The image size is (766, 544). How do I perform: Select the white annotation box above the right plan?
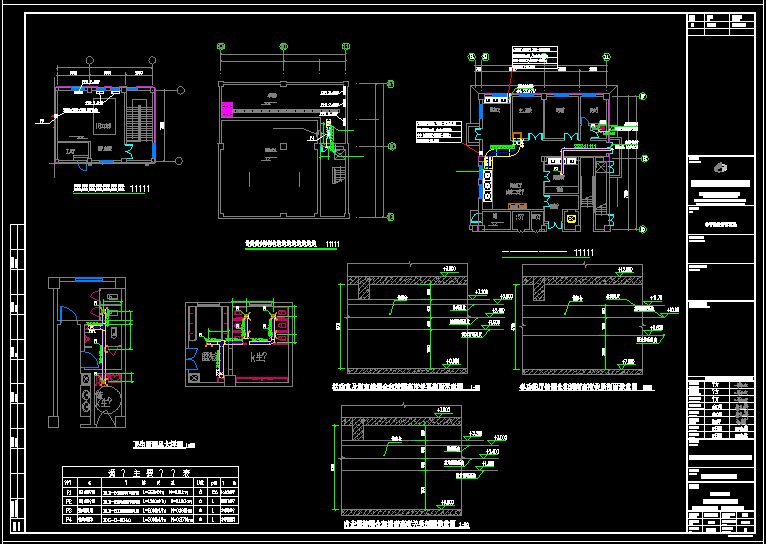point(532,54)
